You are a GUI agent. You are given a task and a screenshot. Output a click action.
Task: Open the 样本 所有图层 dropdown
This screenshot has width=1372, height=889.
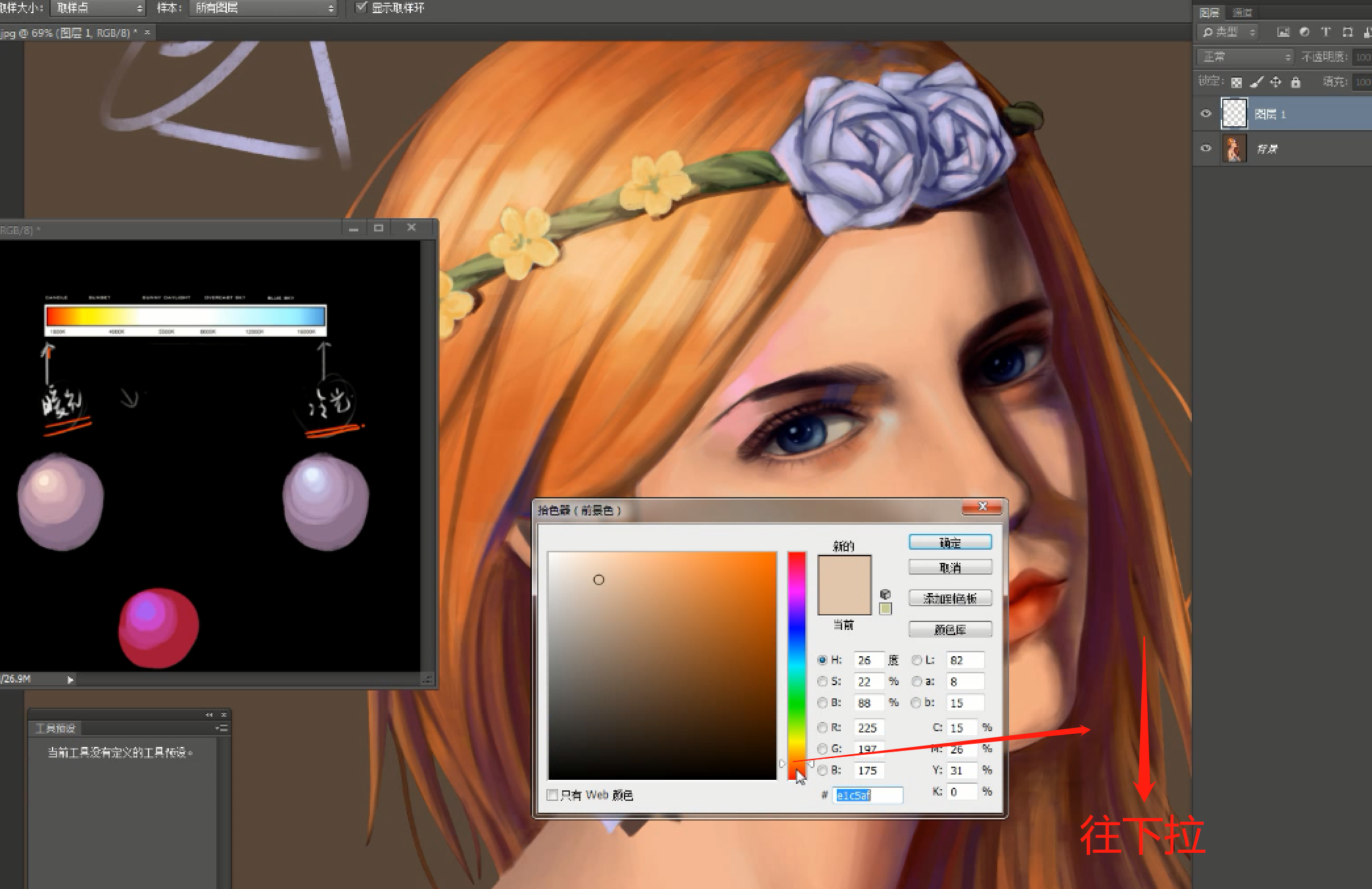(263, 8)
